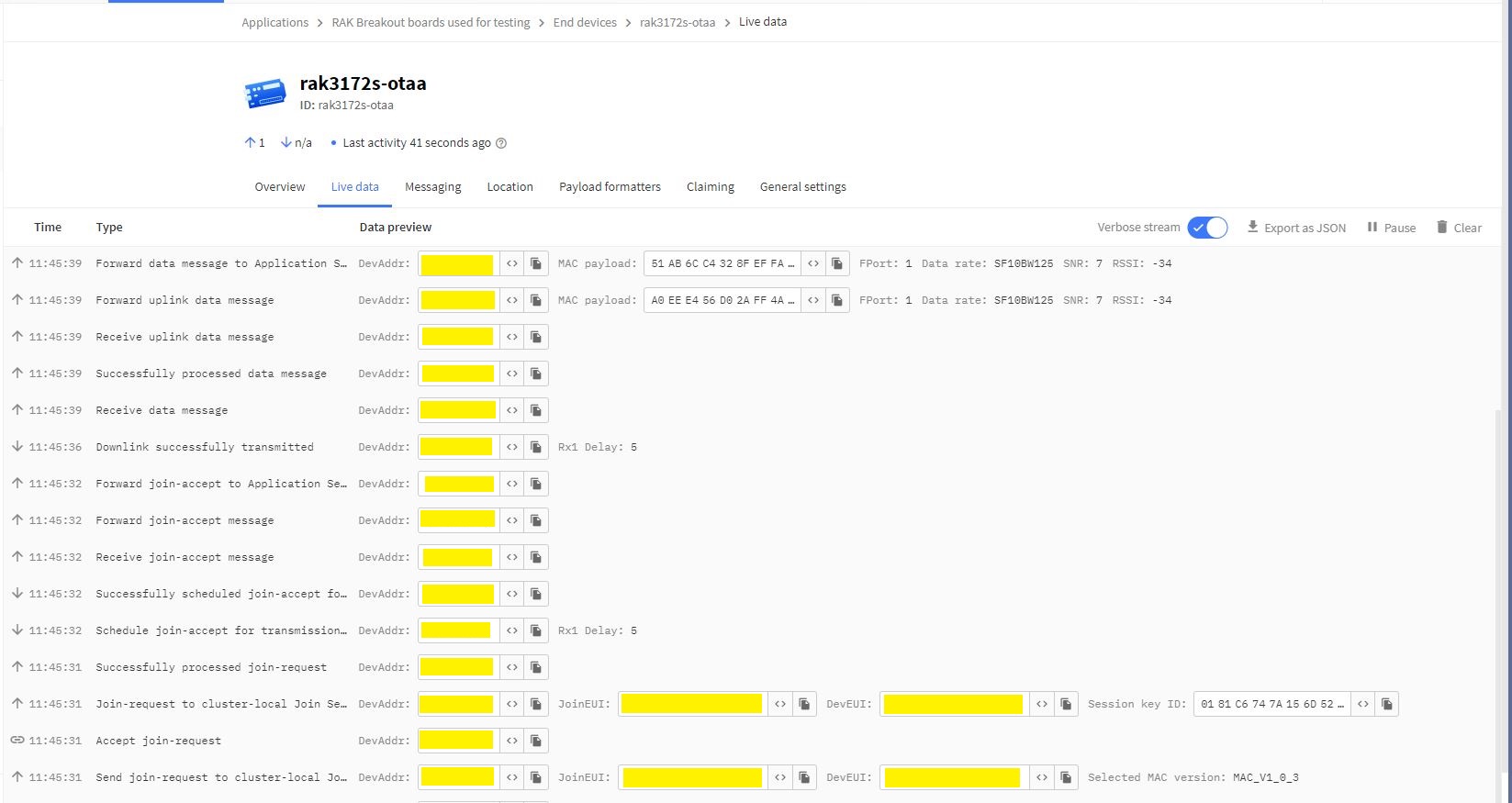Copy DevEUI in Send join-request row
1512x803 pixels.
click(x=1066, y=777)
